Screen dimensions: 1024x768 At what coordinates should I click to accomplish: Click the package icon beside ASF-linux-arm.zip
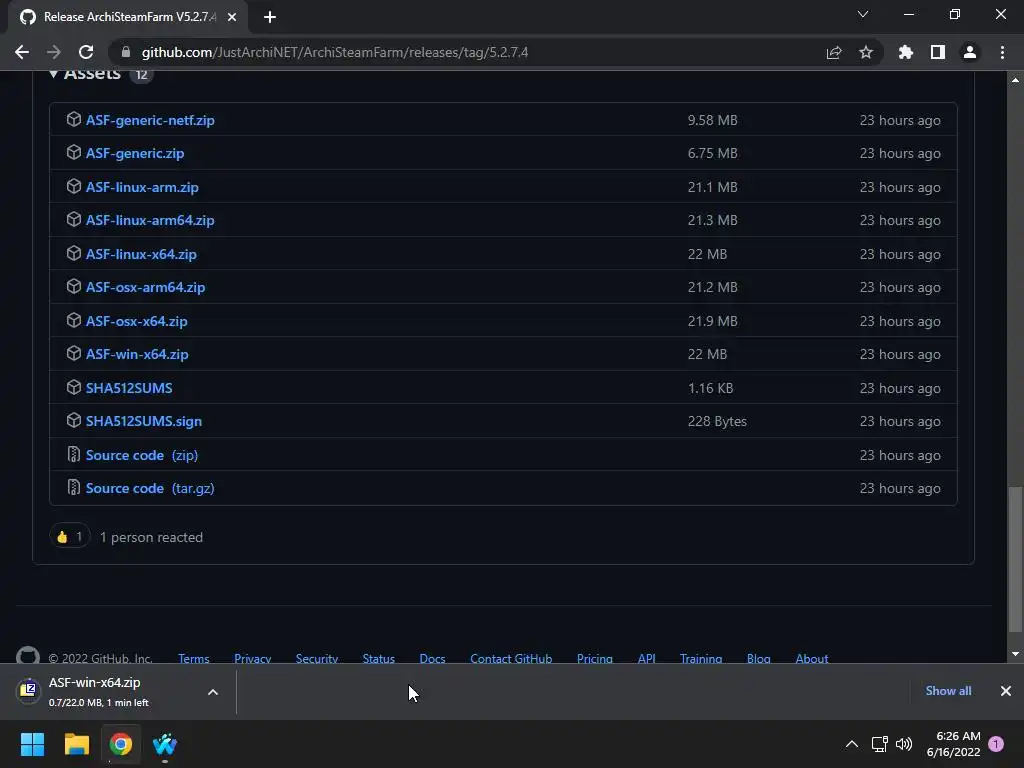(x=74, y=187)
